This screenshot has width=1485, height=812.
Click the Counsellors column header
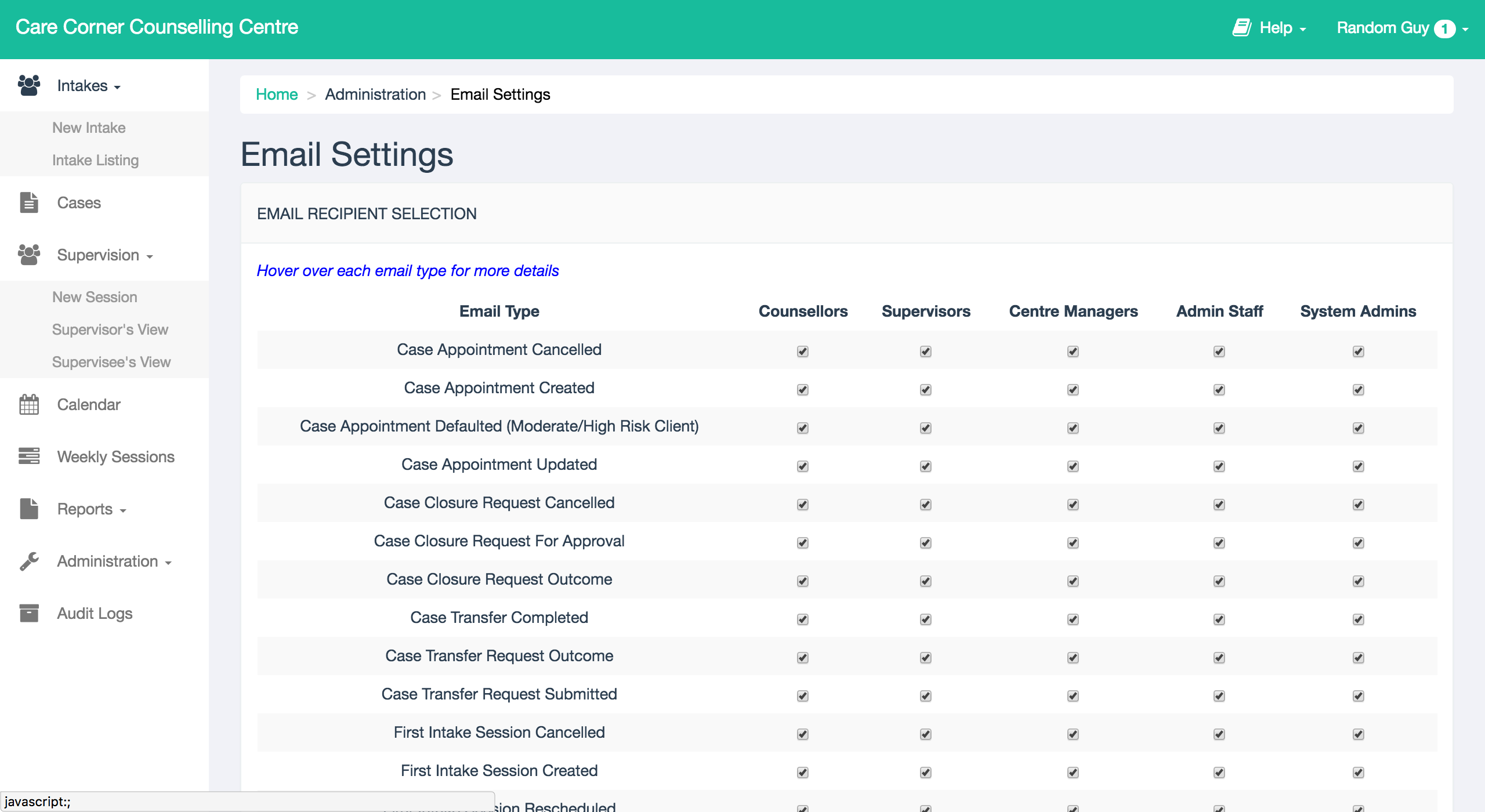point(803,311)
